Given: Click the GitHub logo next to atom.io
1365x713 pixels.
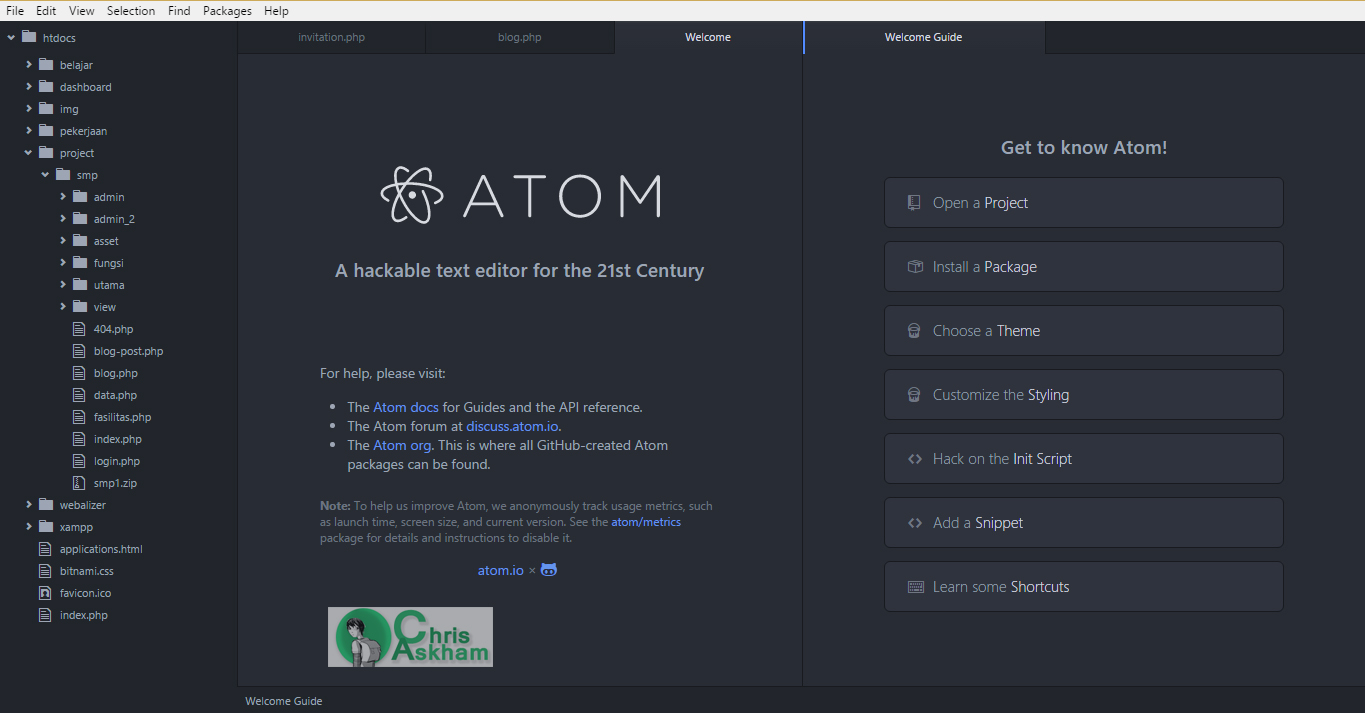Looking at the screenshot, I should click(x=548, y=569).
